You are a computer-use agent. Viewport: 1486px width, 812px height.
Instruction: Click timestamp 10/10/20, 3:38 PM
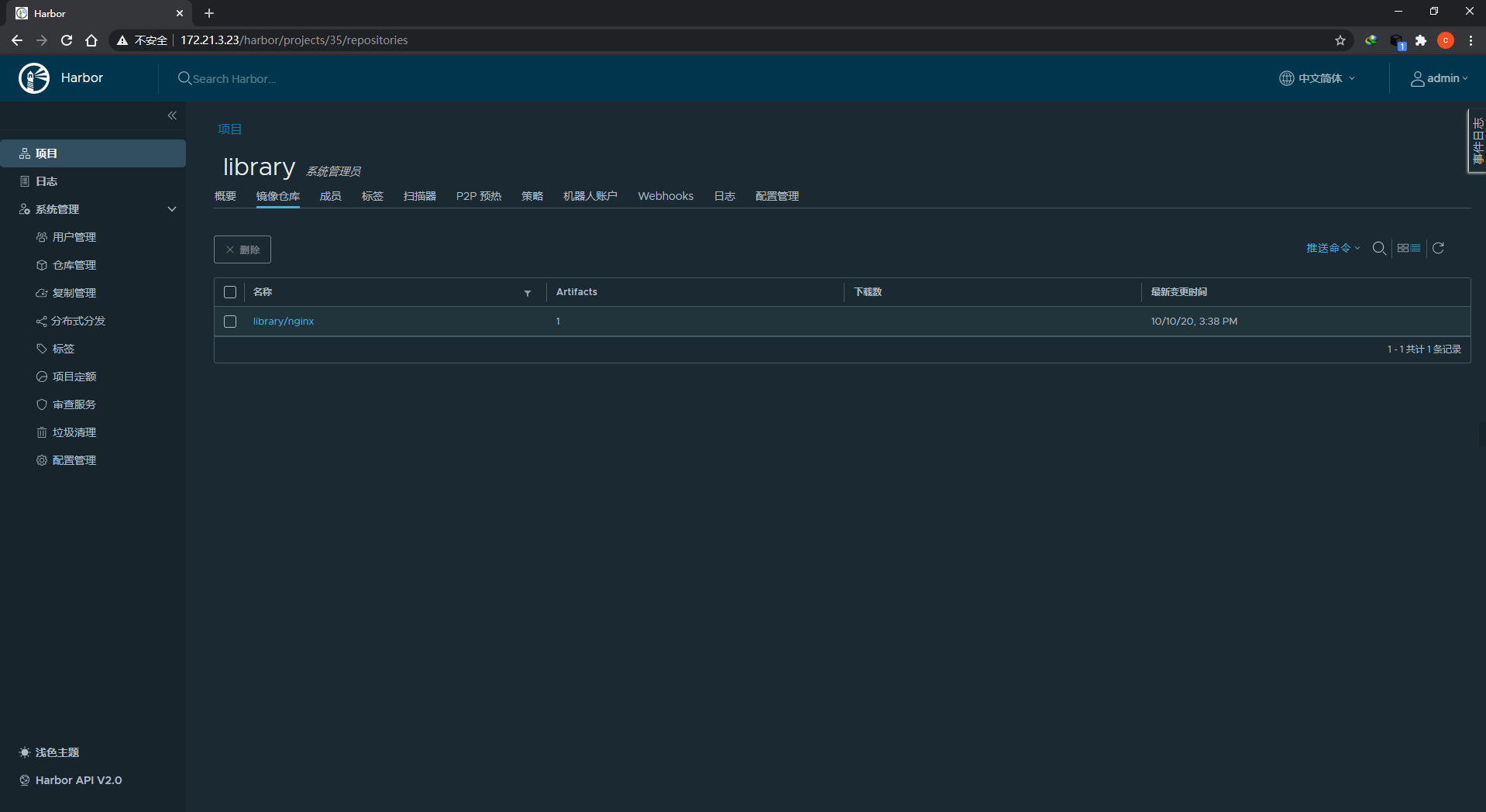(1194, 322)
